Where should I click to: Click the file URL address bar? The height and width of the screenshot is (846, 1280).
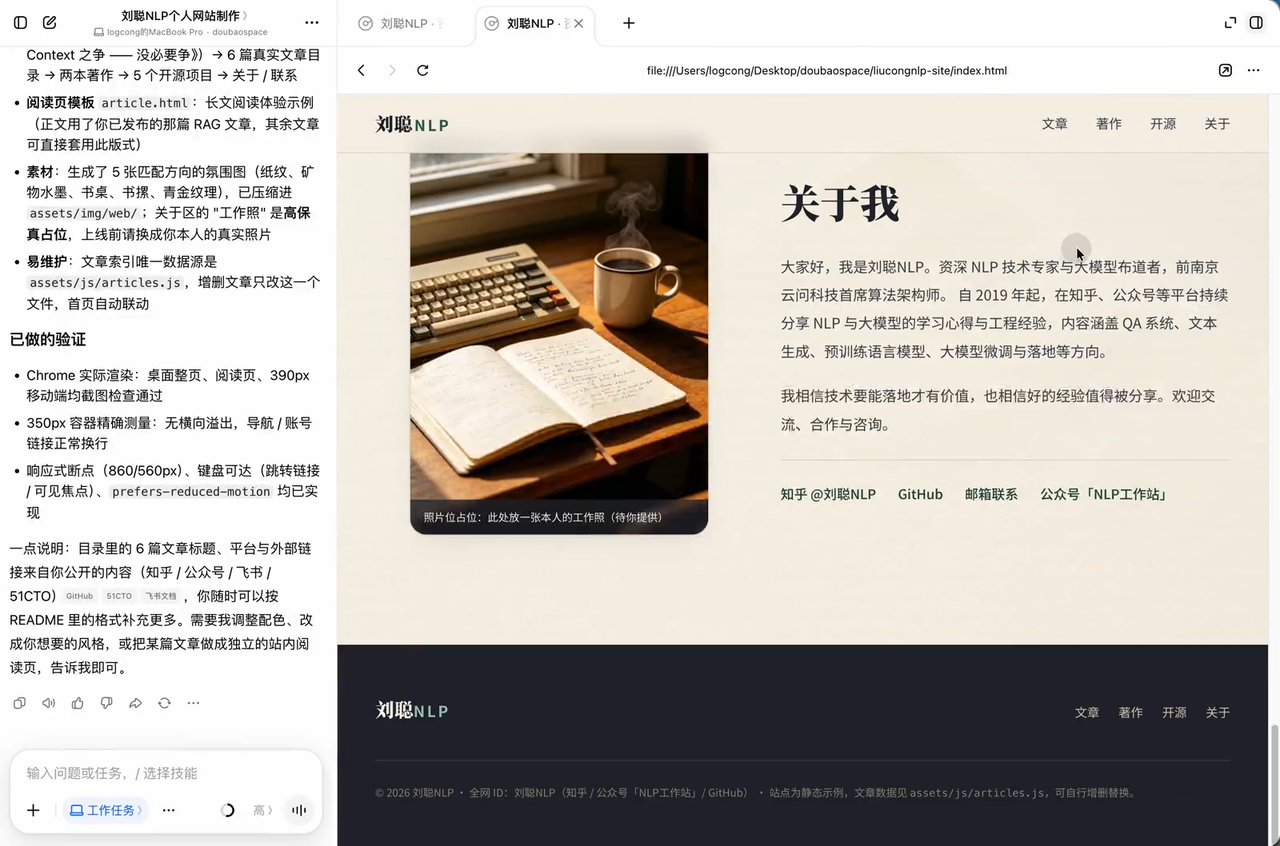click(x=826, y=70)
